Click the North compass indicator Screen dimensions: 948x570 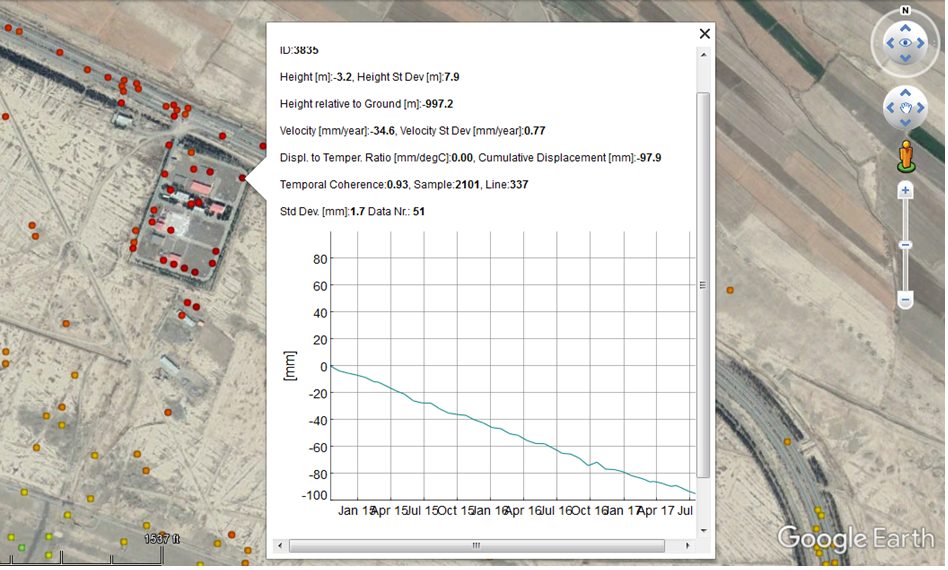point(905,11)
